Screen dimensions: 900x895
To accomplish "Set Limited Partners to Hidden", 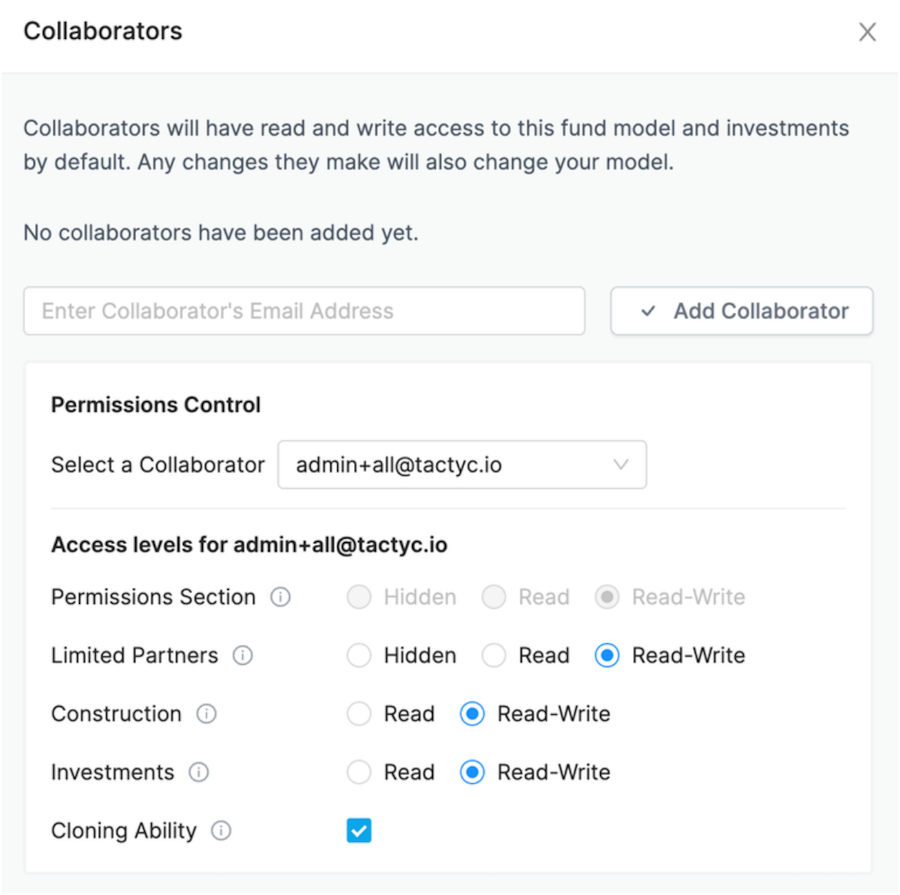I will coord(359,655).
